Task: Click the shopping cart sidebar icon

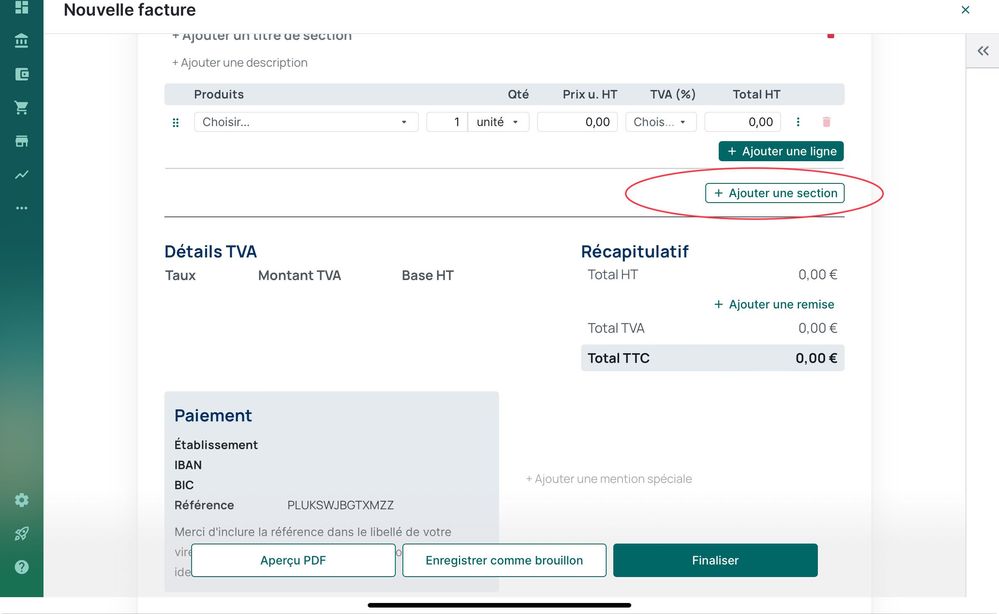Action: coord(21,107)
